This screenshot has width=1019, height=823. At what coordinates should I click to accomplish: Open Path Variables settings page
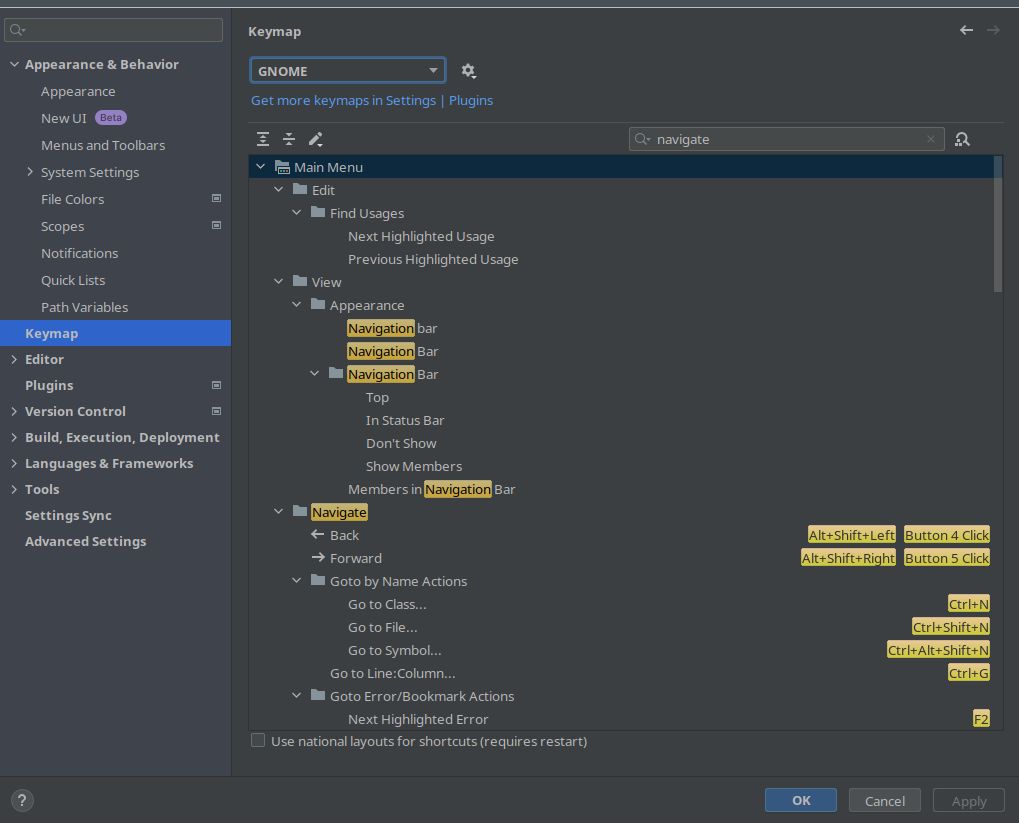(84, 307)
